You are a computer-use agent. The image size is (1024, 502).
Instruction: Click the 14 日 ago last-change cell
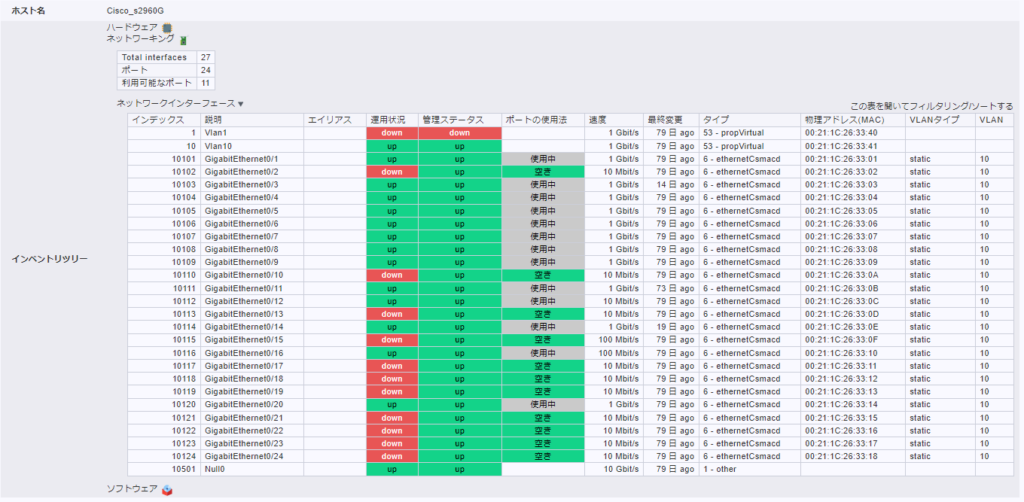click(671, 185)
